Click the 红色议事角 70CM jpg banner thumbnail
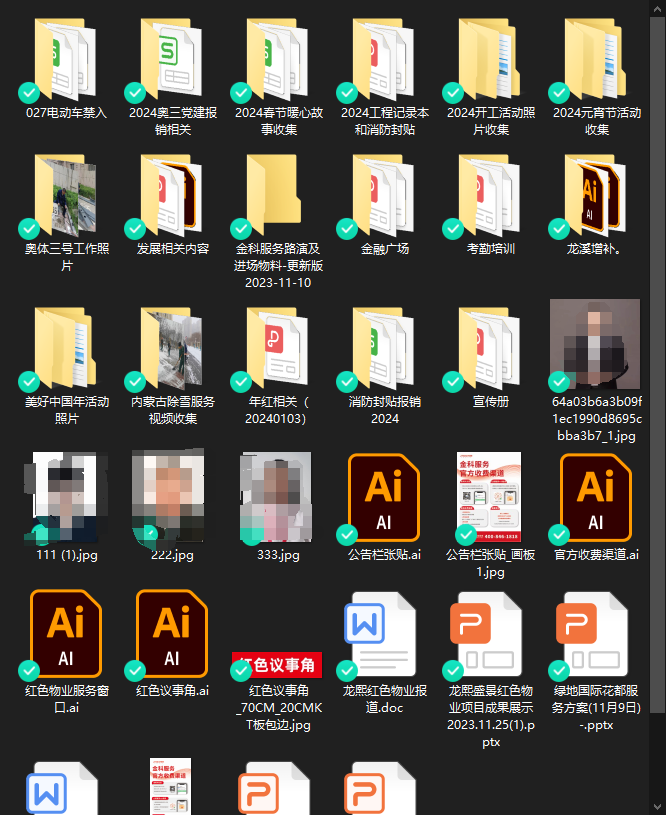This screenshot has width=666, height=815. coord(278,665)
